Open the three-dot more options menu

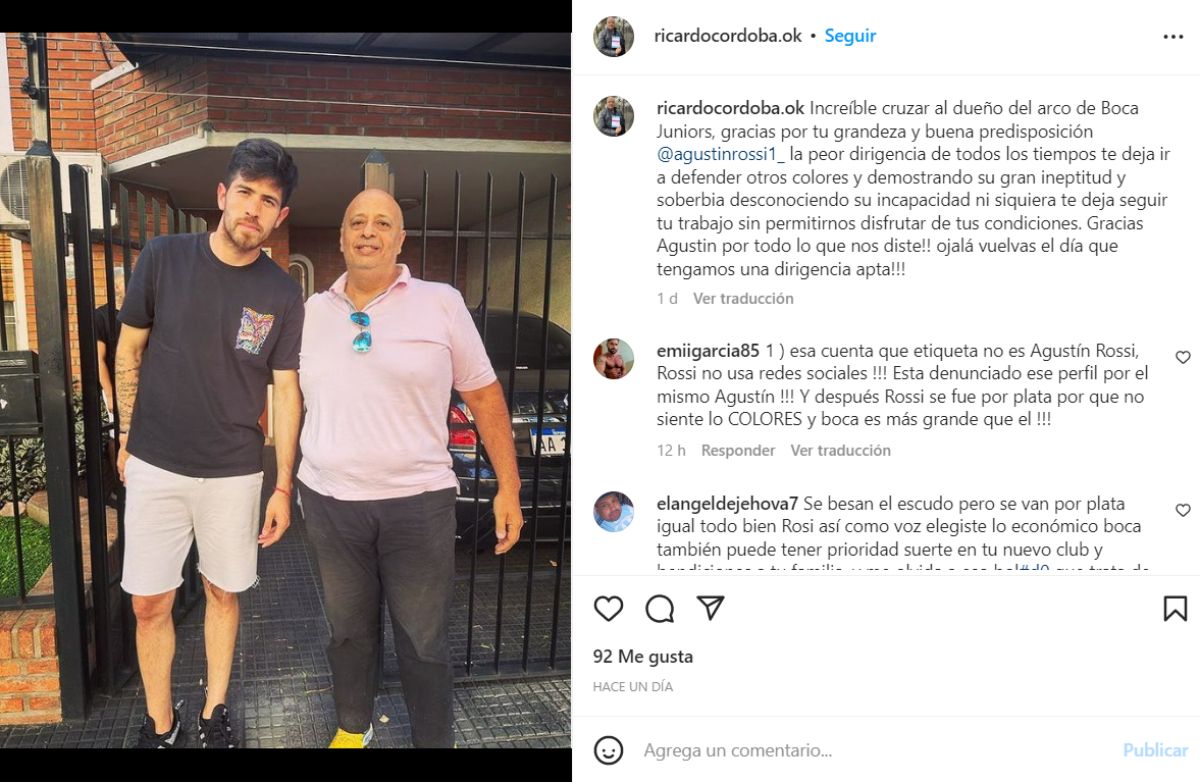(x=1173, y=36)
